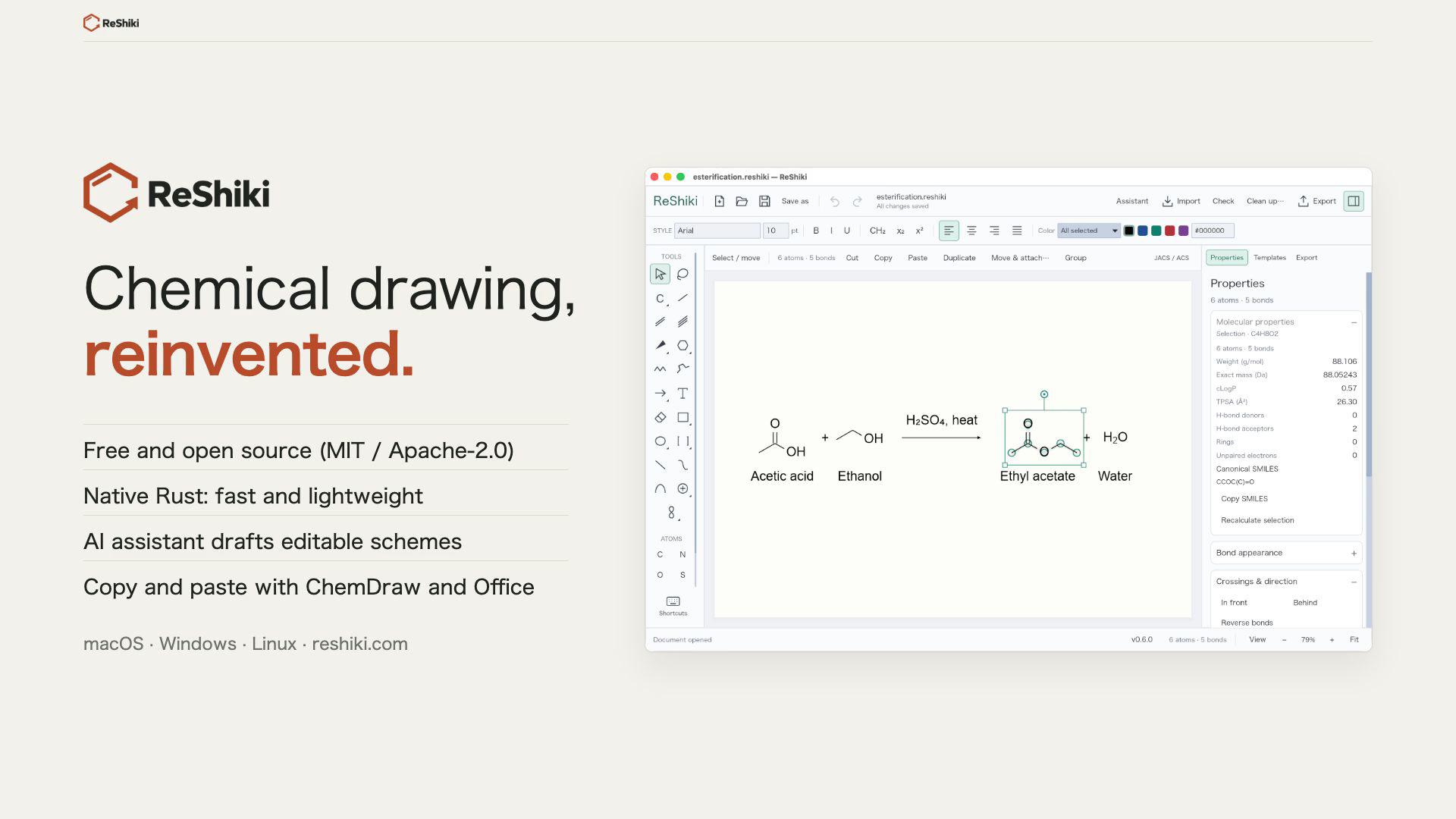This screenshot has width=1456, height=819.
Task: Pick the blue color swatch
Action: point(1143,231)
